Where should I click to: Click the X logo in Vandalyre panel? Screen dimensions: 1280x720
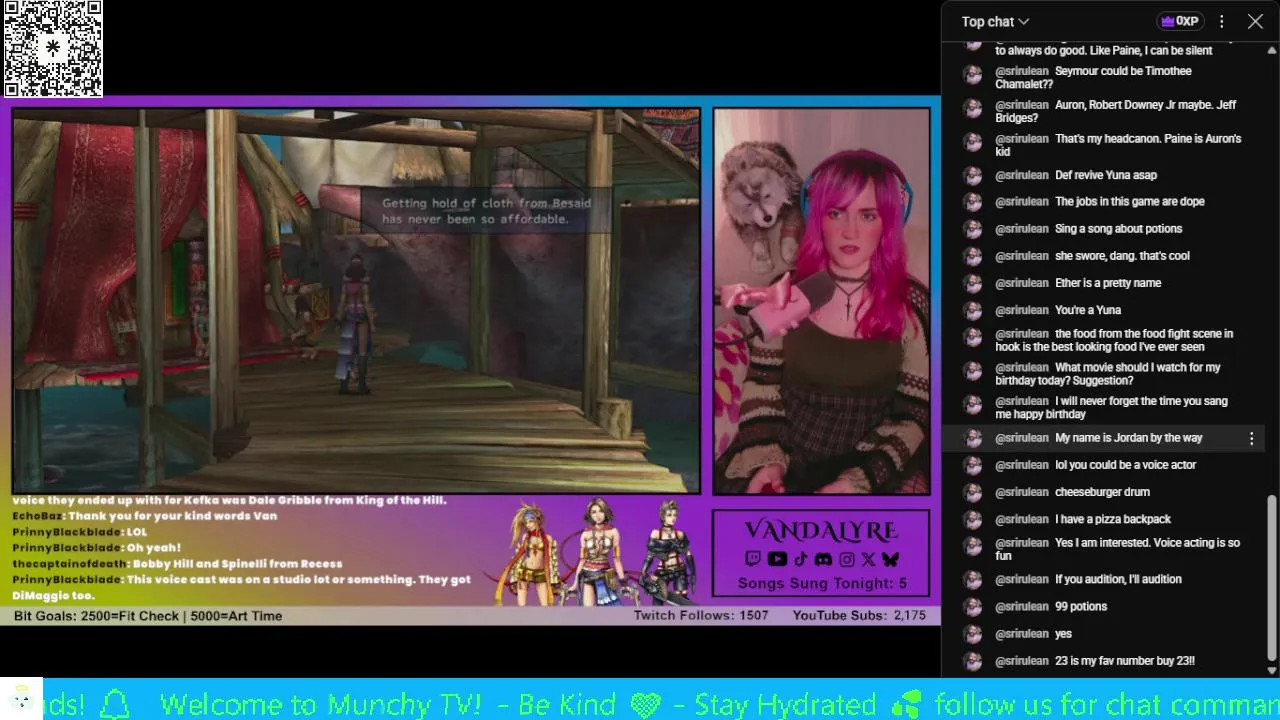coord(868,560)
